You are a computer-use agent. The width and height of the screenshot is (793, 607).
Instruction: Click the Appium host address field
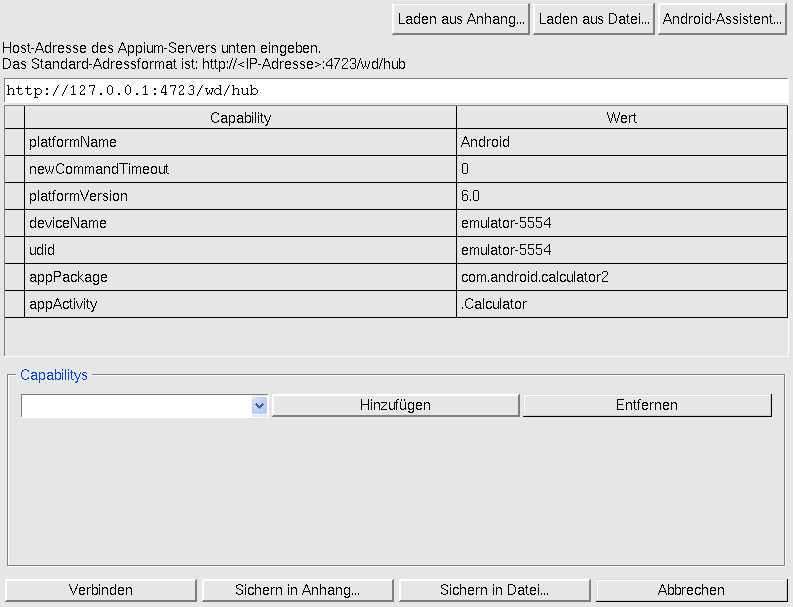pyautogui.click(x=396, y=90)
